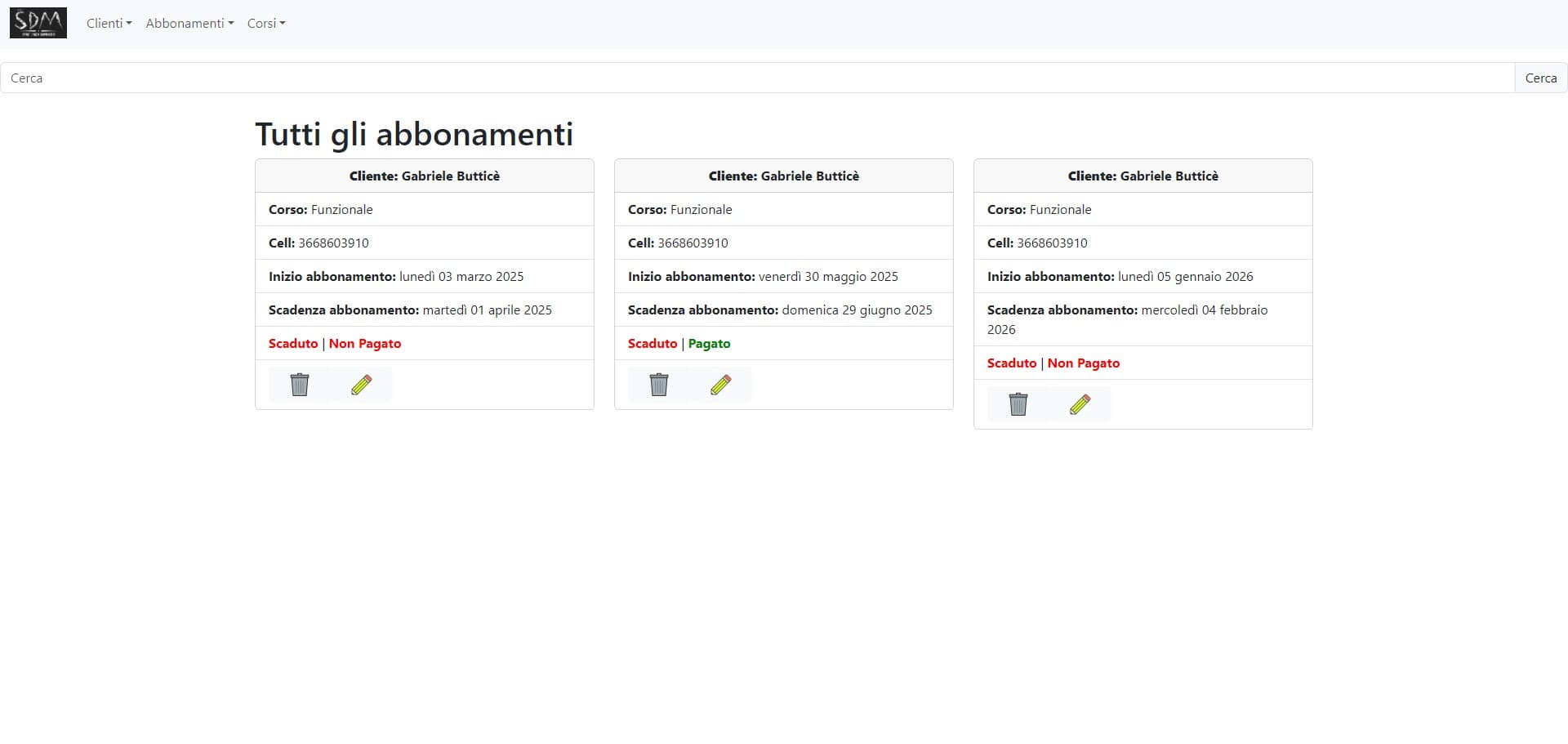Open the Corsi dropdown menu
Image resolution: width=1568 pixels, height=744 pixels.
pos(266,24)
